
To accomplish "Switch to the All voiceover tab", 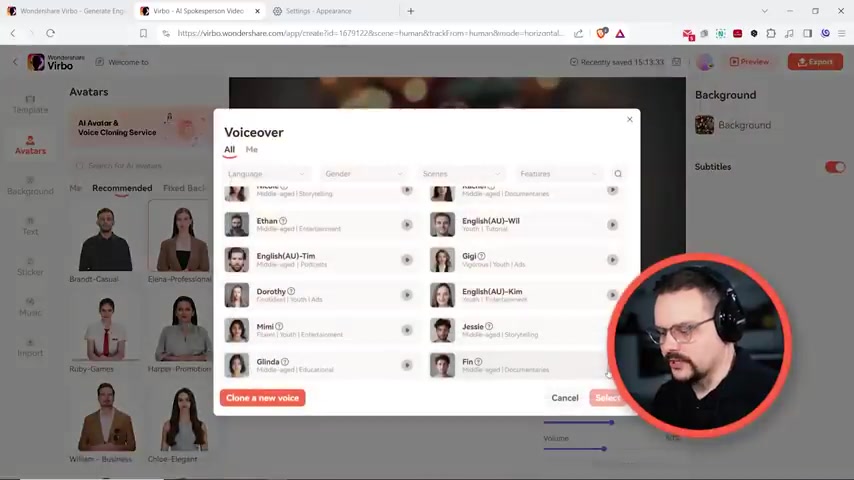I will coord(229,150).
